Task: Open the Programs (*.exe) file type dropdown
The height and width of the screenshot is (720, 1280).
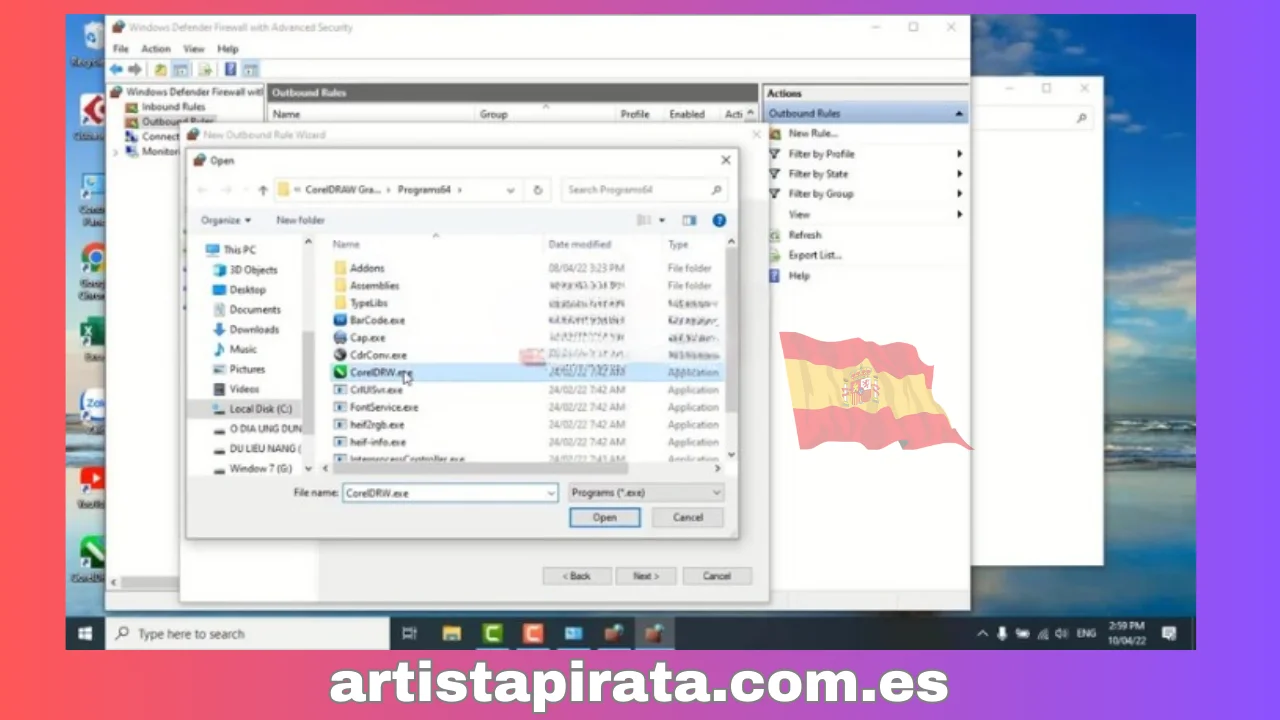Action: 646,493
